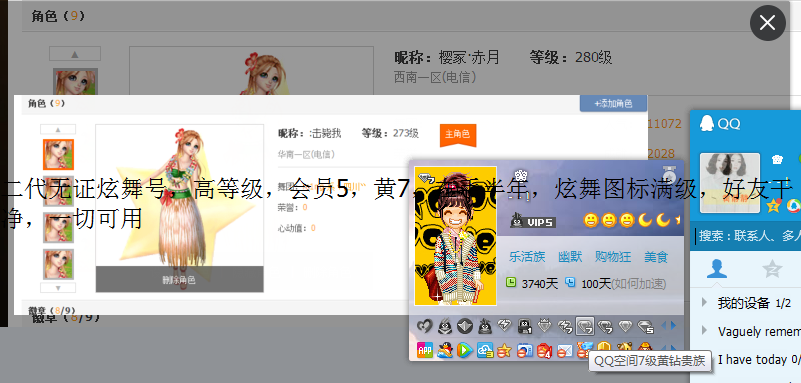
Task: Open the QQ Game penguin icon
Action: [445, 350]
